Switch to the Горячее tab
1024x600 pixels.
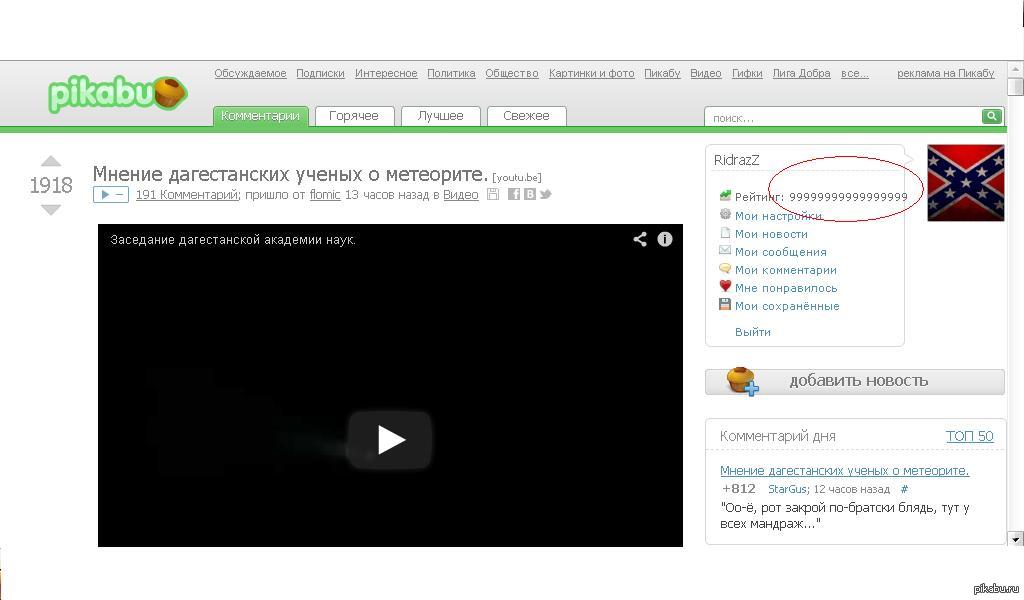354,116
